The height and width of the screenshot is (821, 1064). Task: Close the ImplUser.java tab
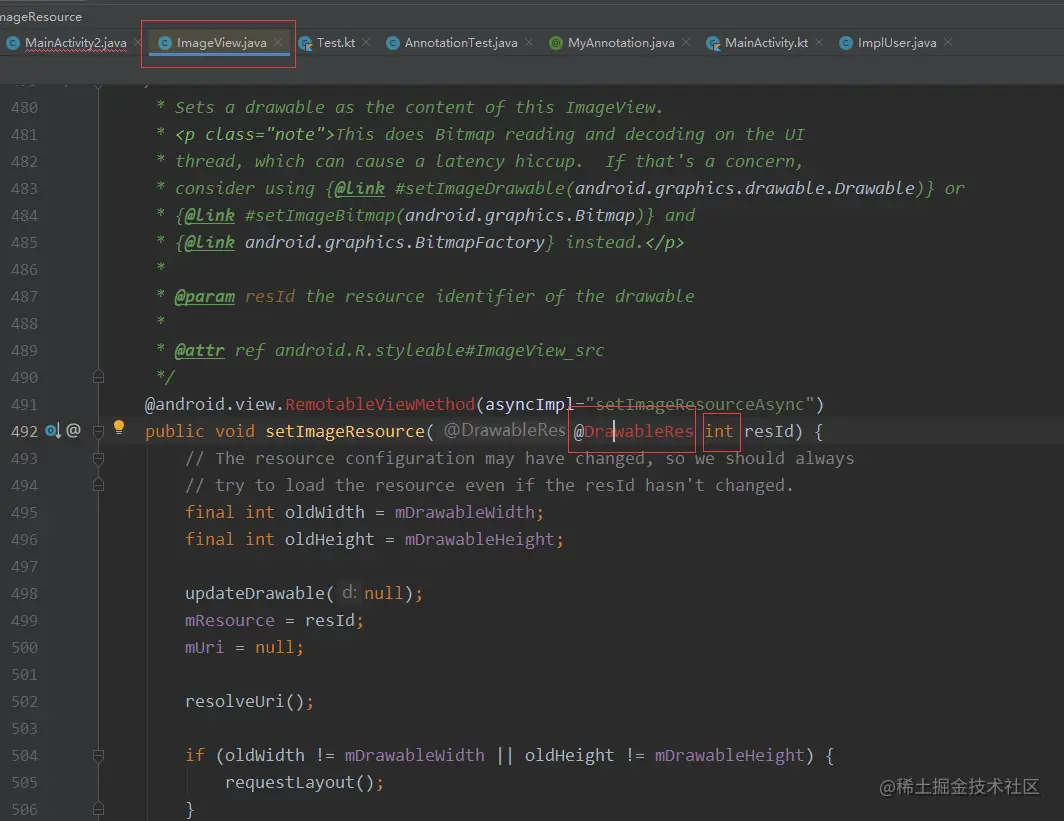948,42
